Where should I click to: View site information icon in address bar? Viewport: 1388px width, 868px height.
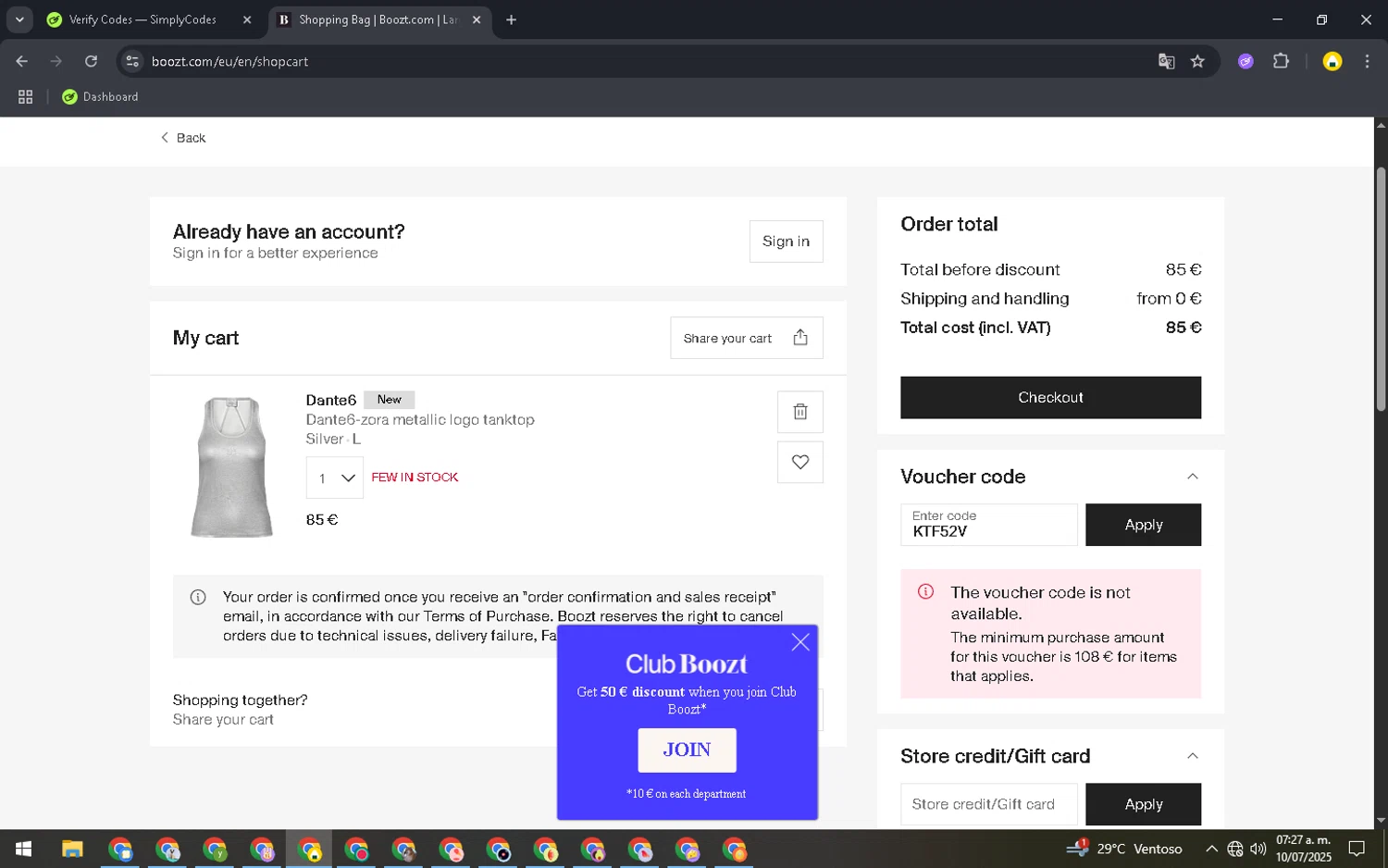[x=132, y=61]
